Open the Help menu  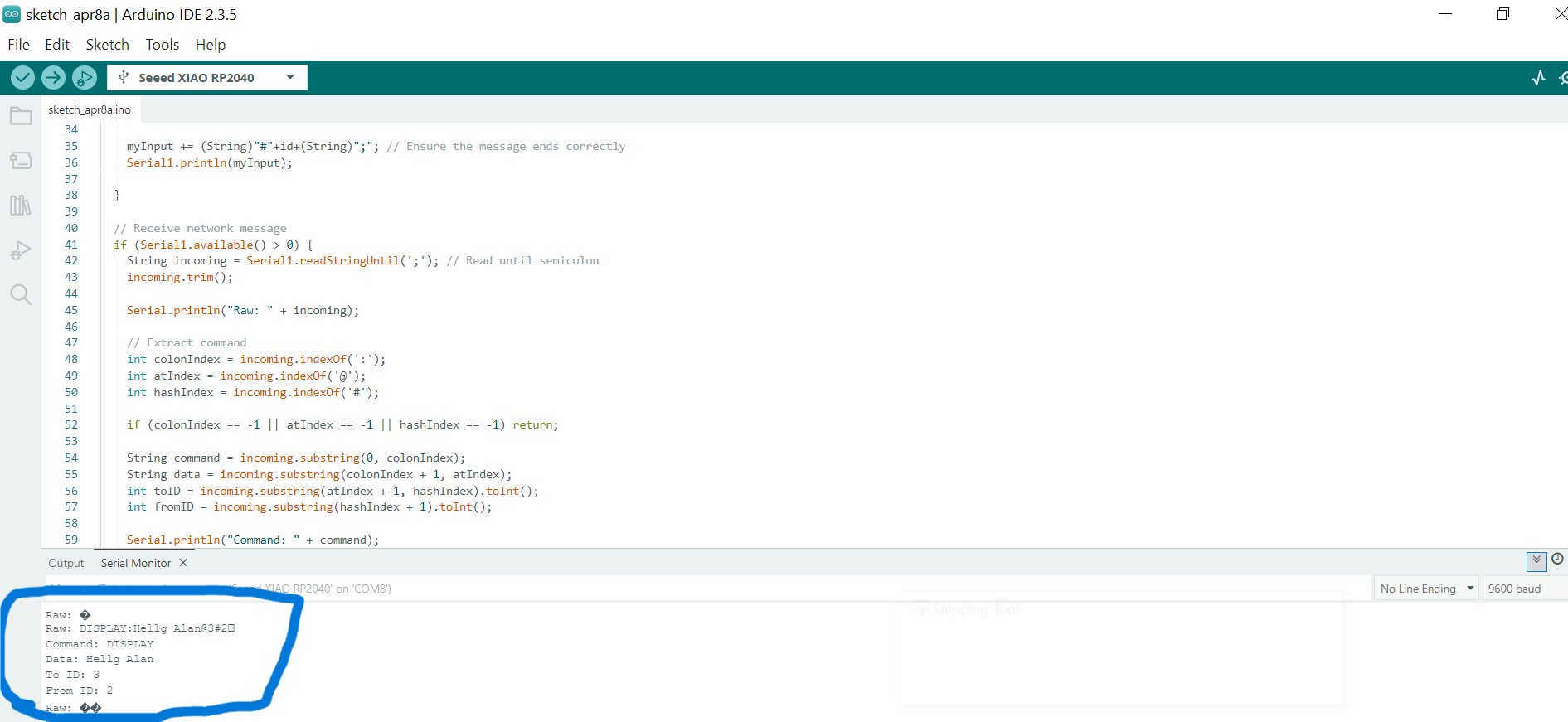click(211, 45)
